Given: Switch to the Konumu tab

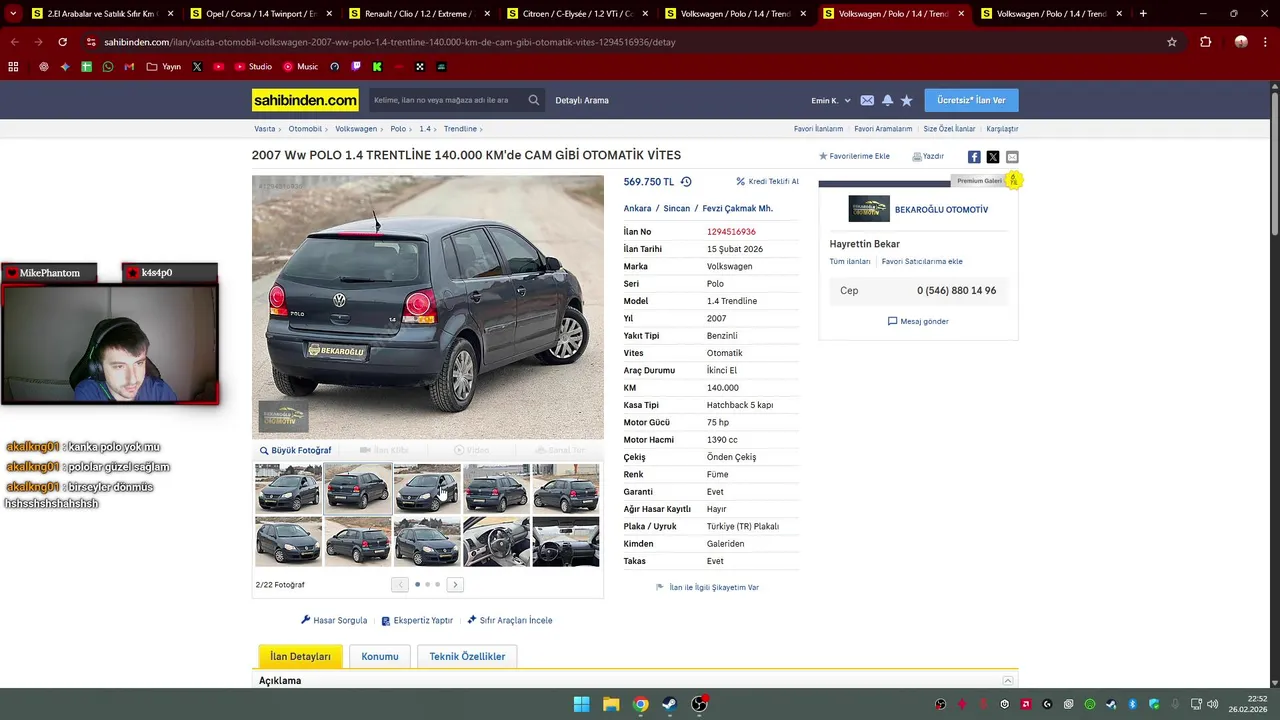Looking at the screenshot, I should pyautogui.click(x=380, y=656).
